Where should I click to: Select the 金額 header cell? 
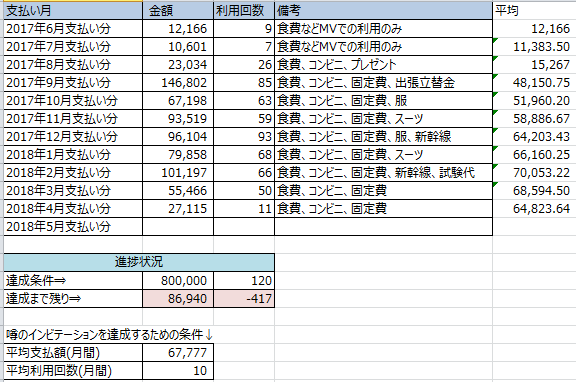coord(178,11)
